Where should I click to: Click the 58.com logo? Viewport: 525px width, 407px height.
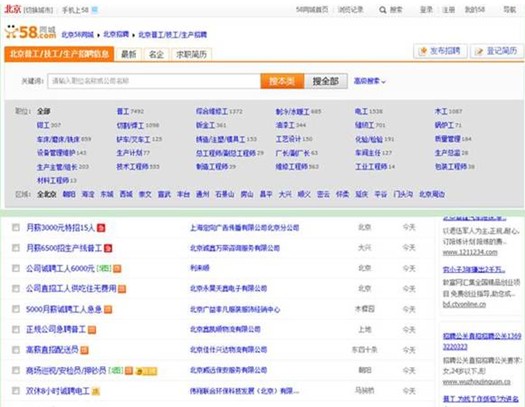coord(30,32)
